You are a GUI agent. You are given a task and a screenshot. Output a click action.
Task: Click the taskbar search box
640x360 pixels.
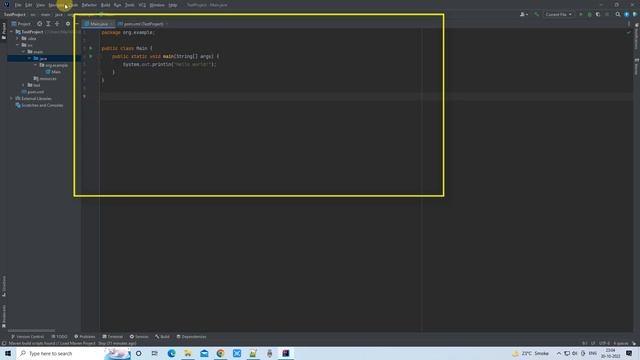pyautogui.click(x=73, y=353)
